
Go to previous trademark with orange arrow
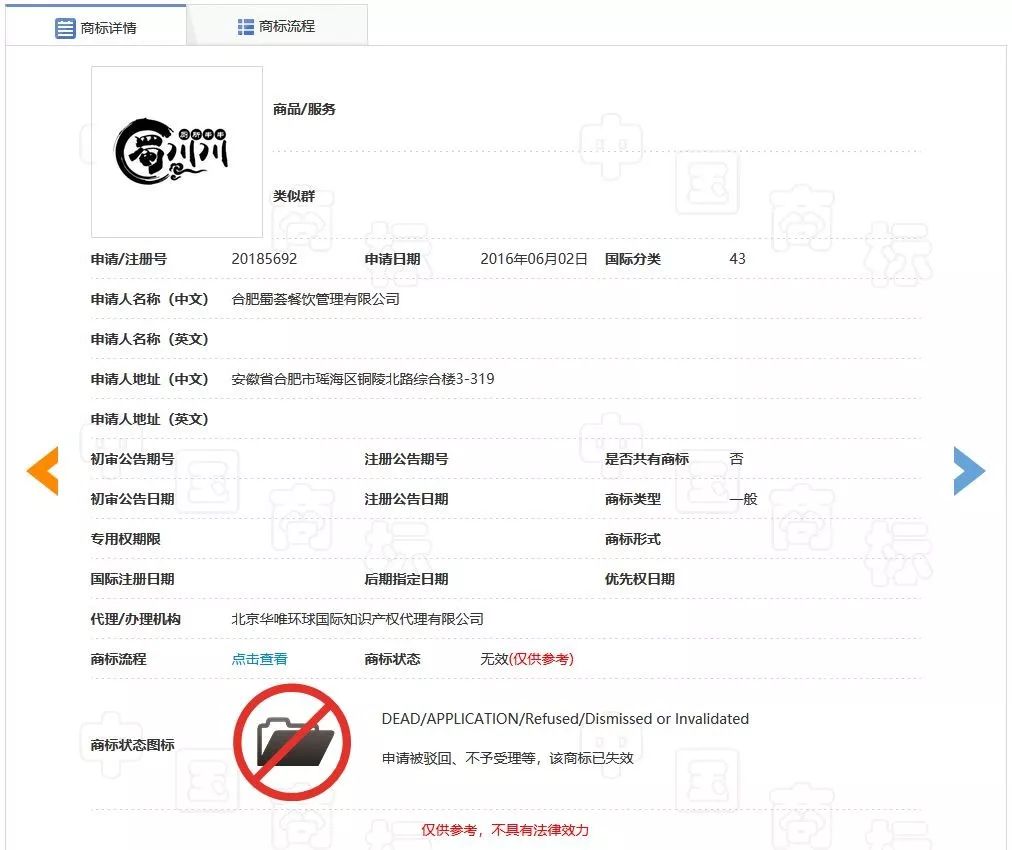(43, 471)
